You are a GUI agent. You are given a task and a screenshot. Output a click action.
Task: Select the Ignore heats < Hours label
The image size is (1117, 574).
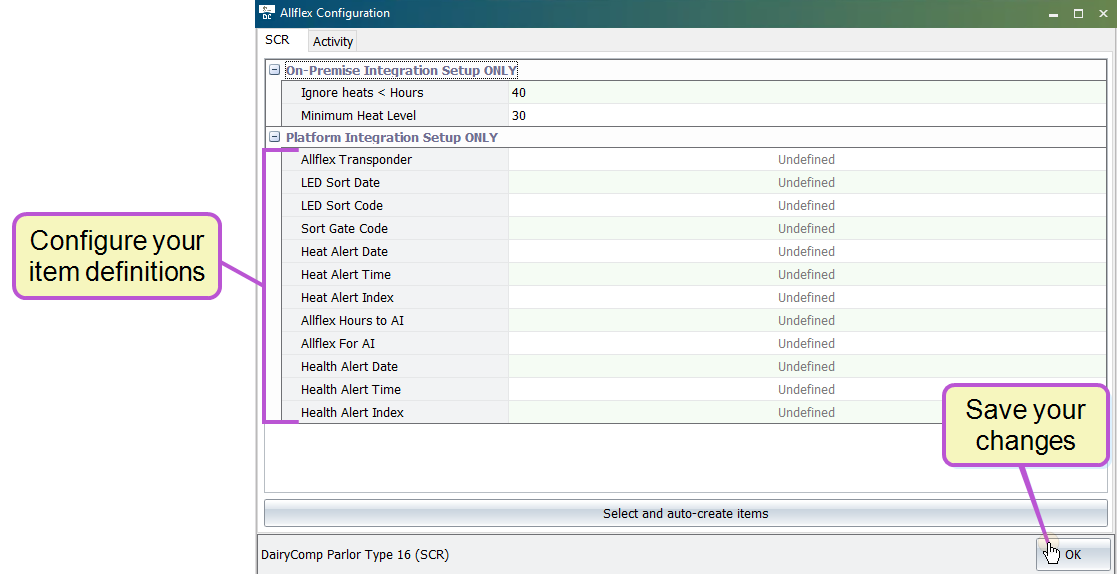click(362, 93)
